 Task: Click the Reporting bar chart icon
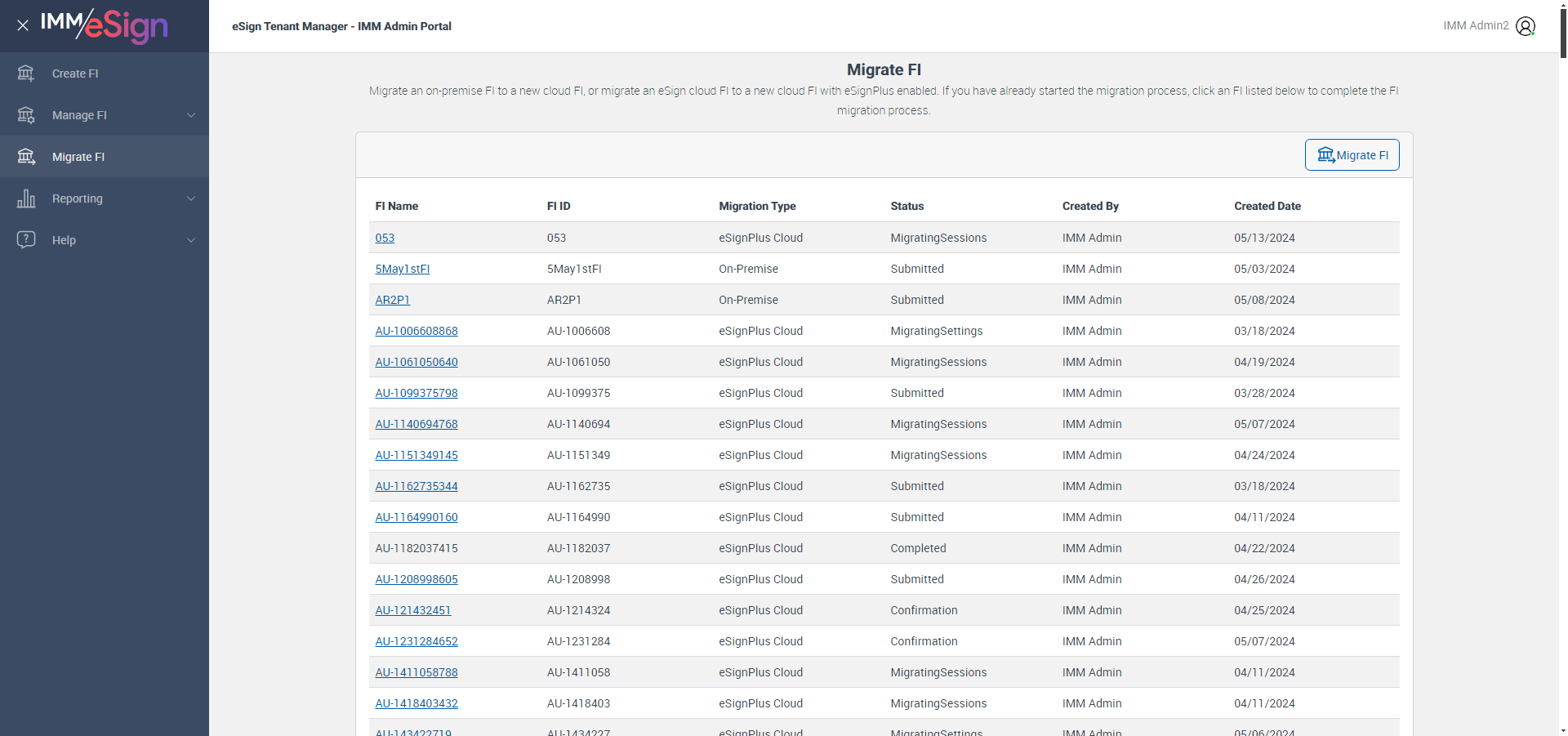tap(26, 198)
